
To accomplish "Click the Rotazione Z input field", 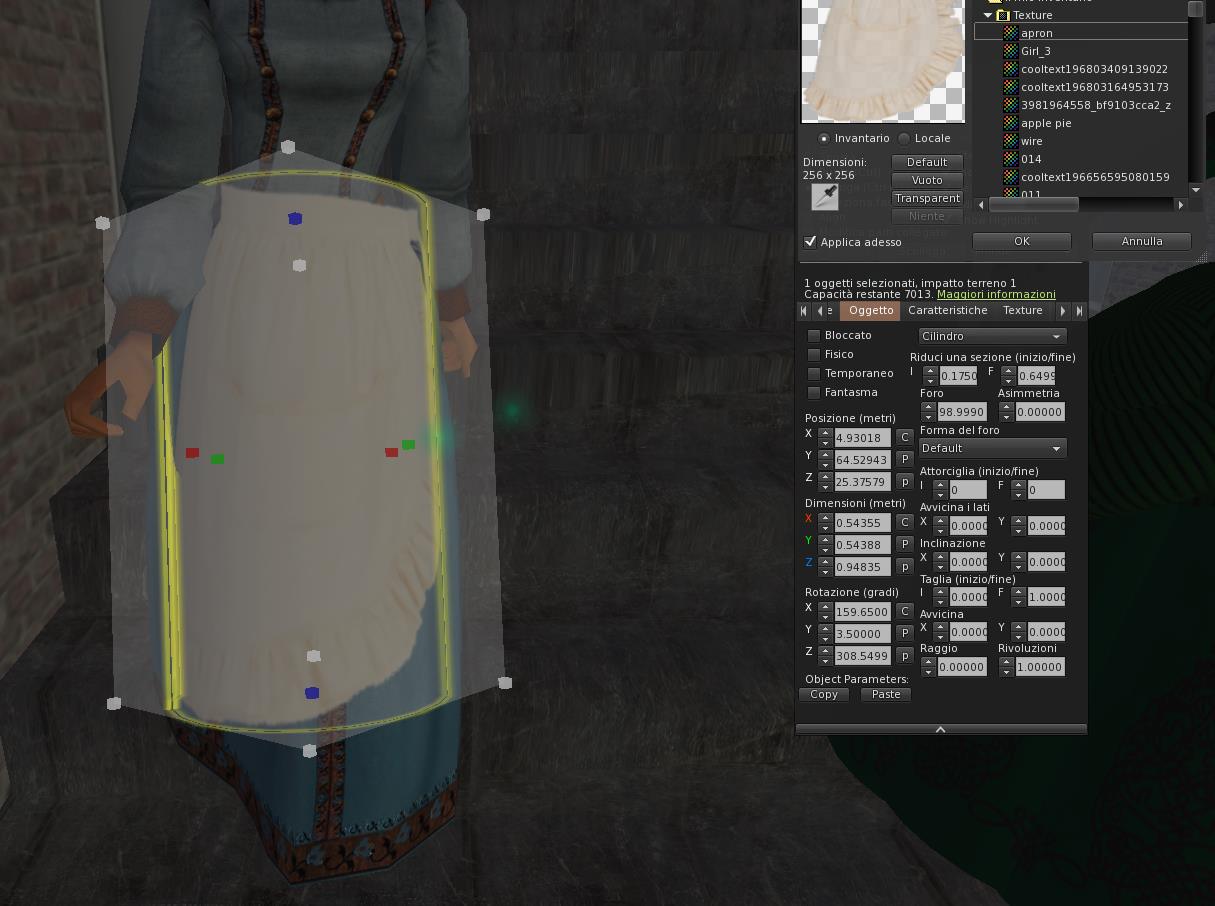I will (x=863, y=655).
